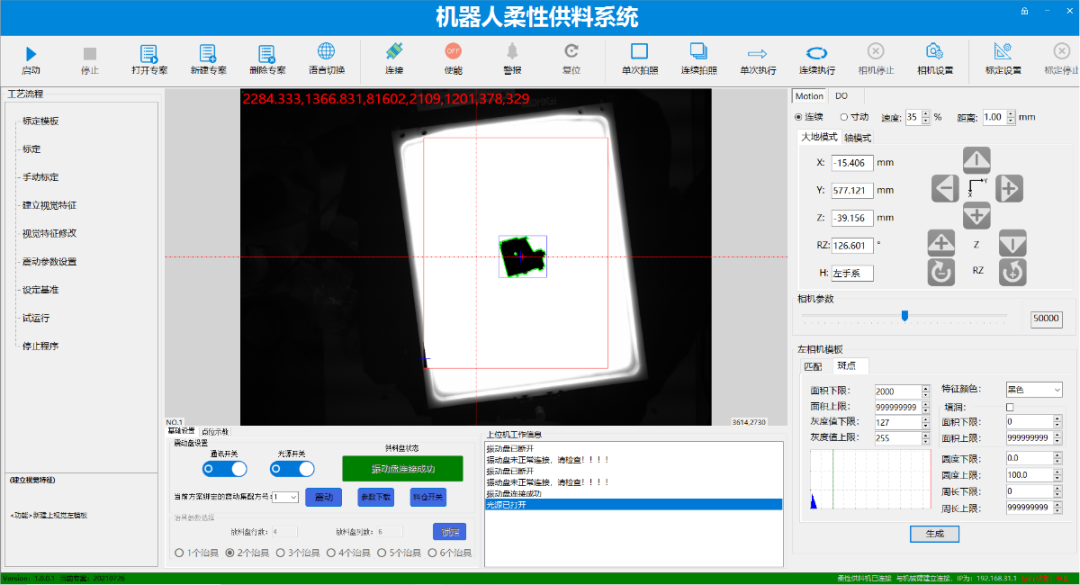Adjust the 相机参数 exposure slider handle
The width and height of the screenshot is (1080, 585).
(905, 316)
